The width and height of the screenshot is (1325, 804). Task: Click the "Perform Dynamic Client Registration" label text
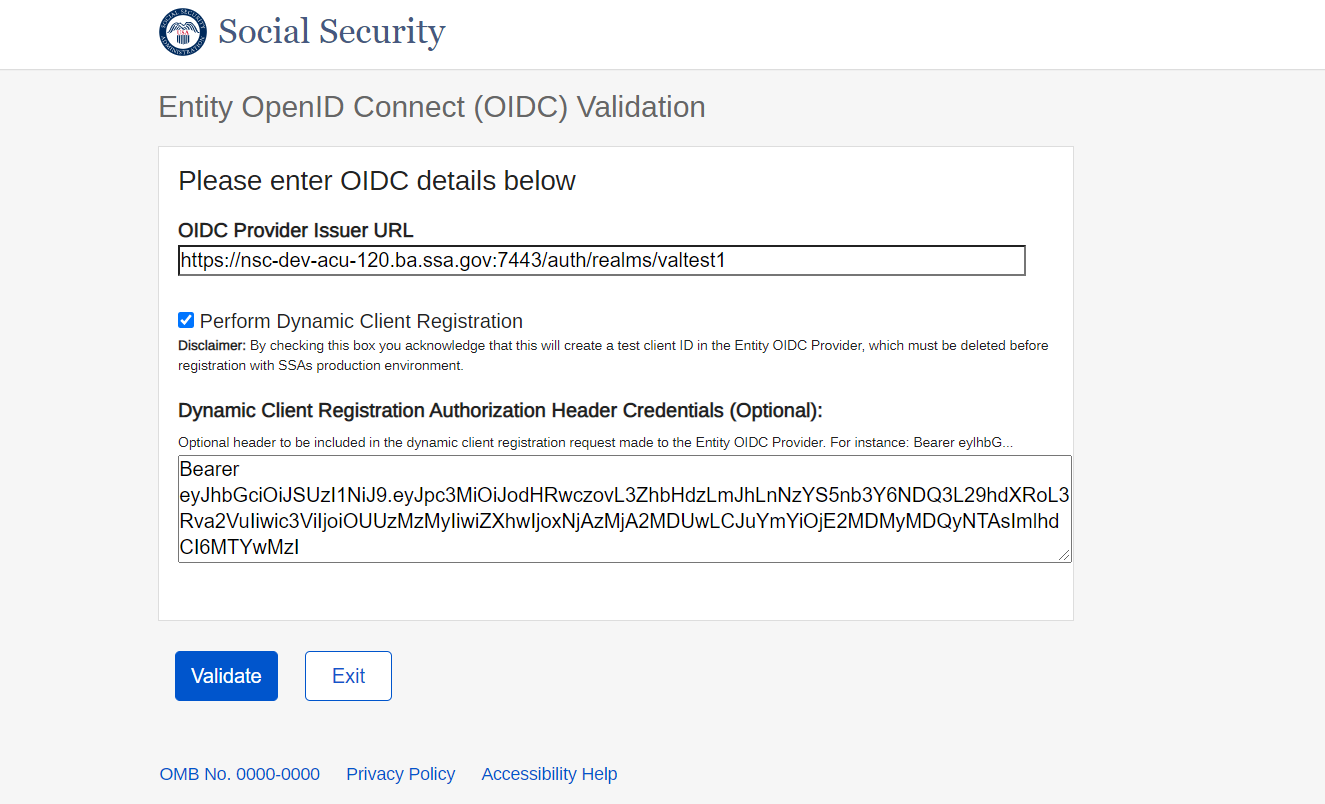click(x=361, y=321)
